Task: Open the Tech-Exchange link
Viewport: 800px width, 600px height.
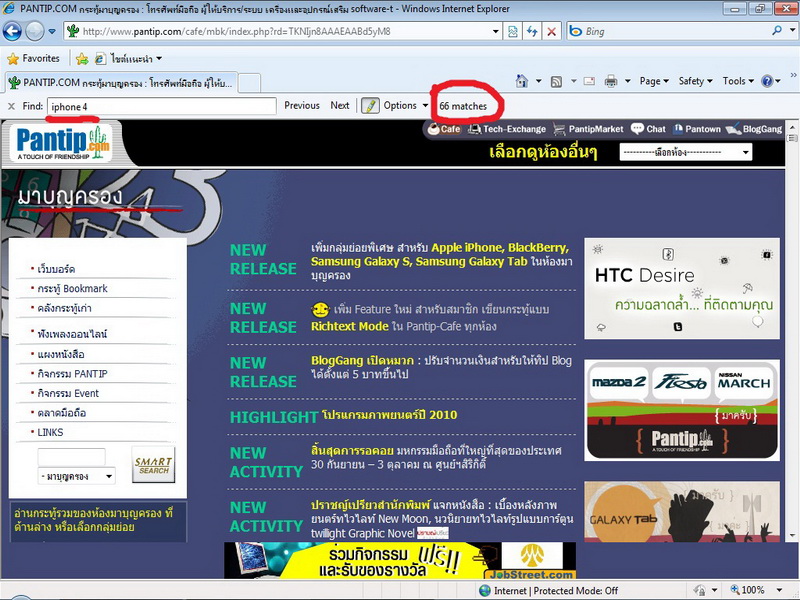Action: [507, 129]
